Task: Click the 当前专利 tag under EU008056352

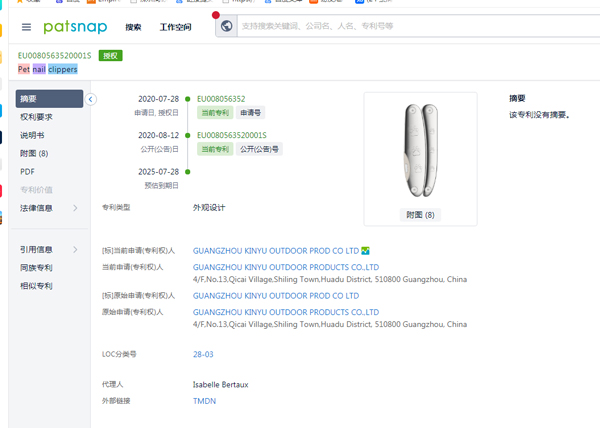Action: [x=215, y=113]
